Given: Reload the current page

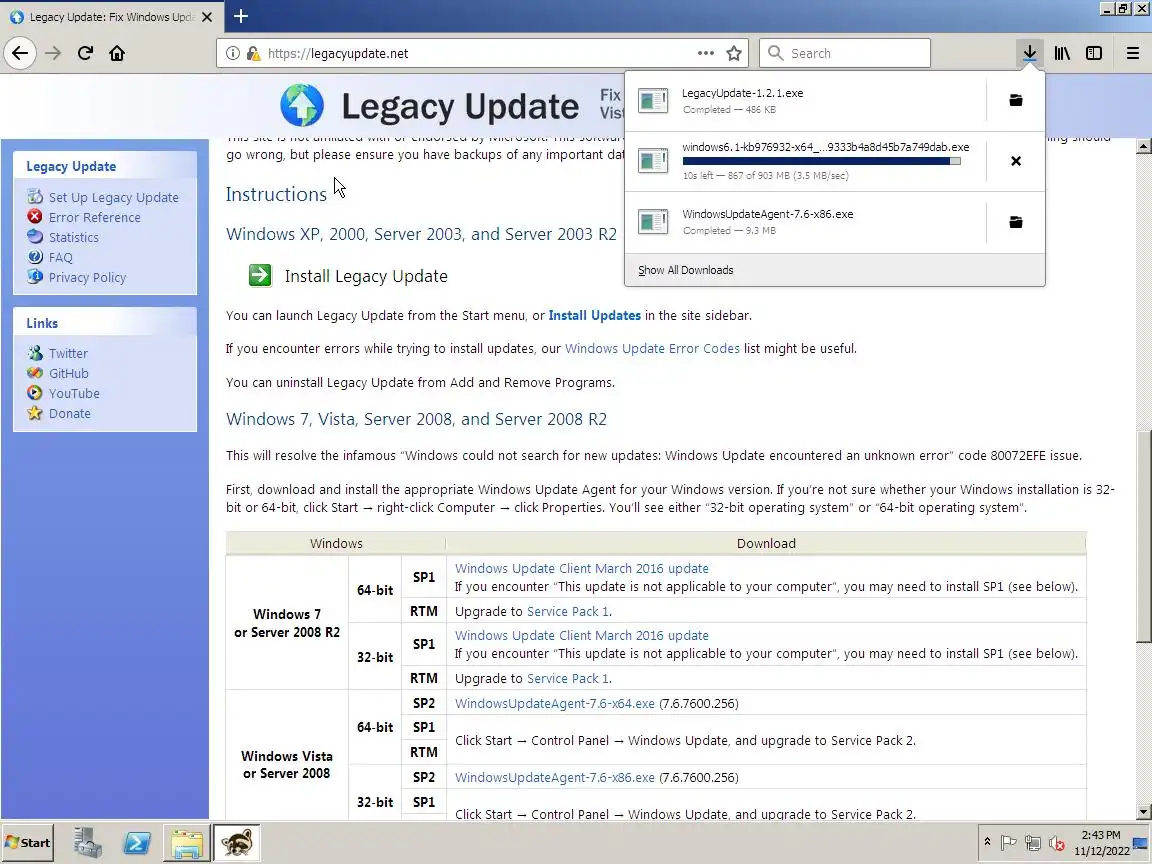Looking at the screenshot, I should point(85,53).
